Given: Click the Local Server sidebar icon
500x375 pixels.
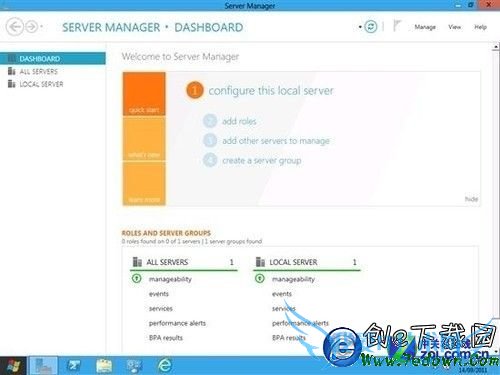Looking at the screenshot, I should pyautogui.click(x=12, y=84).
